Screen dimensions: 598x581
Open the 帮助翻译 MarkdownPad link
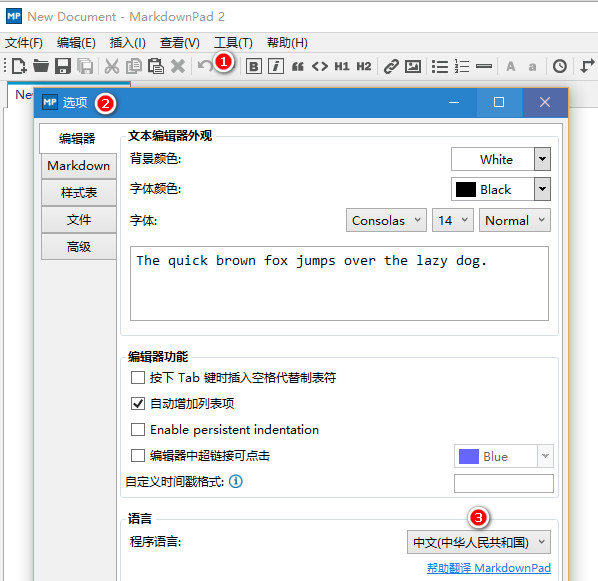(489, 568)
